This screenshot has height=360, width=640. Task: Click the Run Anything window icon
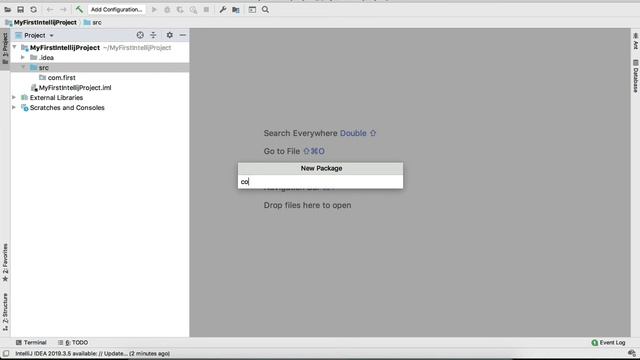pyautogui.click(x=252, y=9)
